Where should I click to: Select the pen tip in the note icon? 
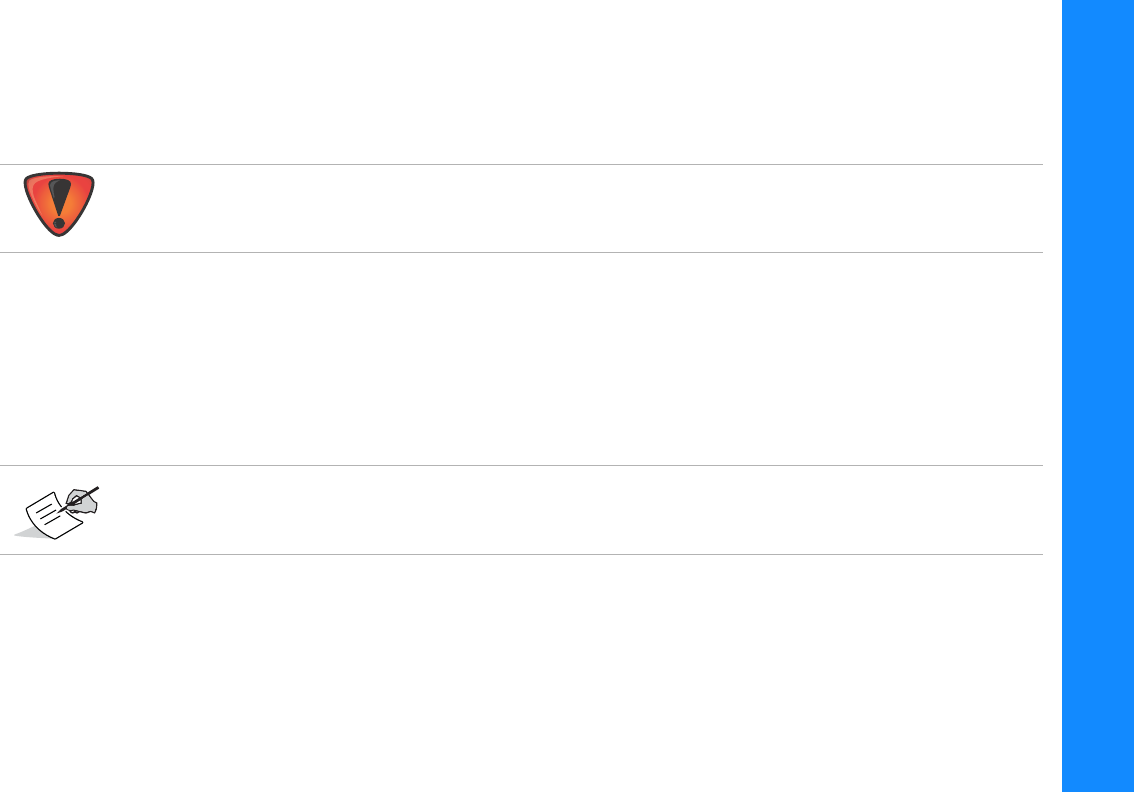pyautogui.click(x=62, y=513)
